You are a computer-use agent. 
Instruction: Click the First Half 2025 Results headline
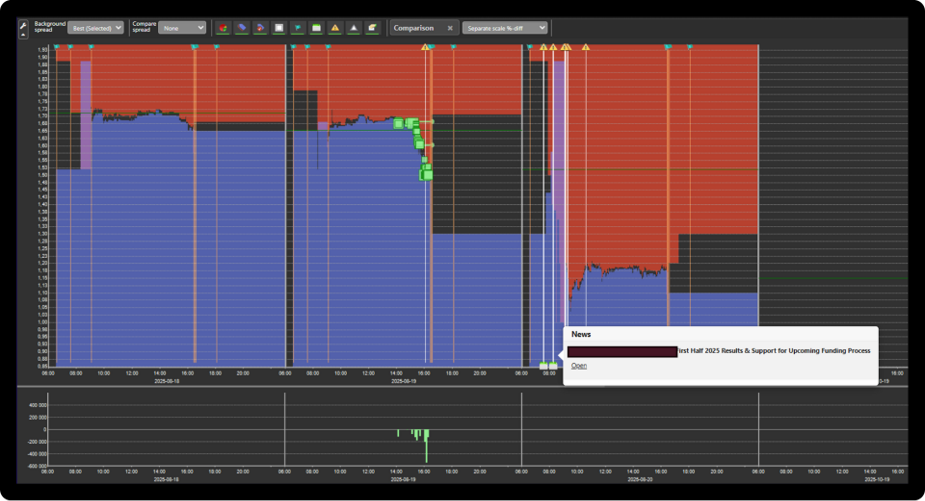click(773, 351)
